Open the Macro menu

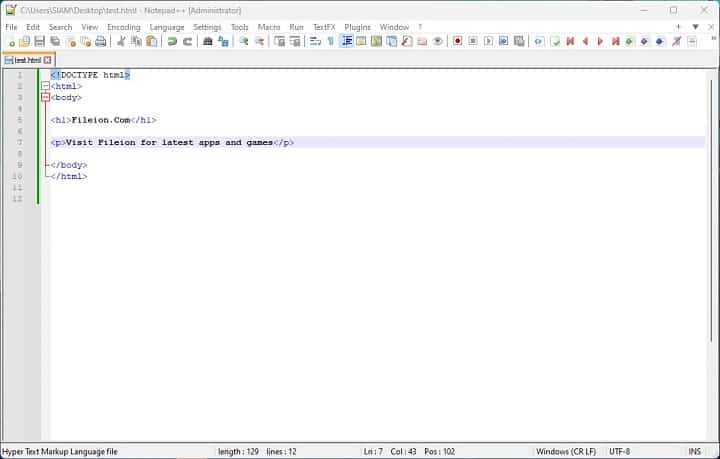[x=269, y=27]
